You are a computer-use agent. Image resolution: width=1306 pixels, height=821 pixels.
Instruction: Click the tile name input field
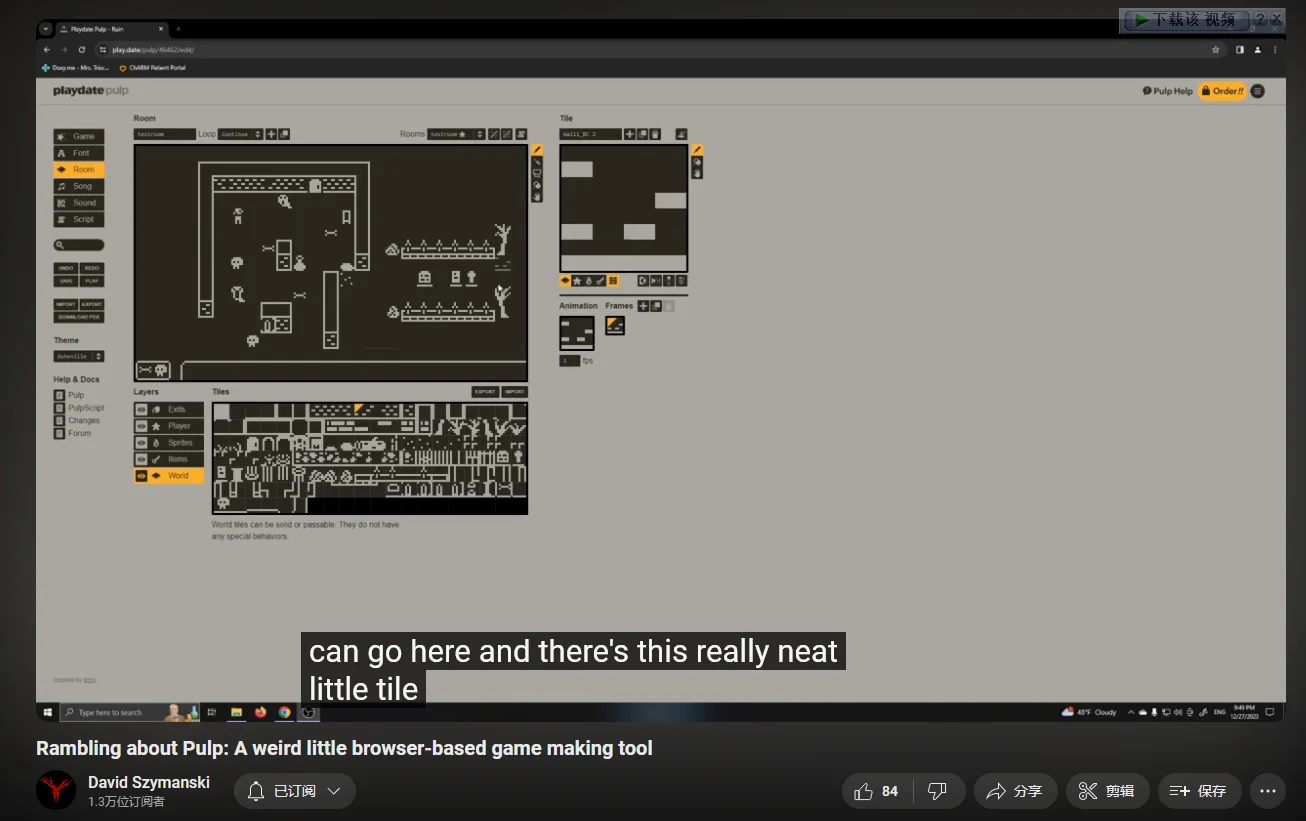point(590,134)
